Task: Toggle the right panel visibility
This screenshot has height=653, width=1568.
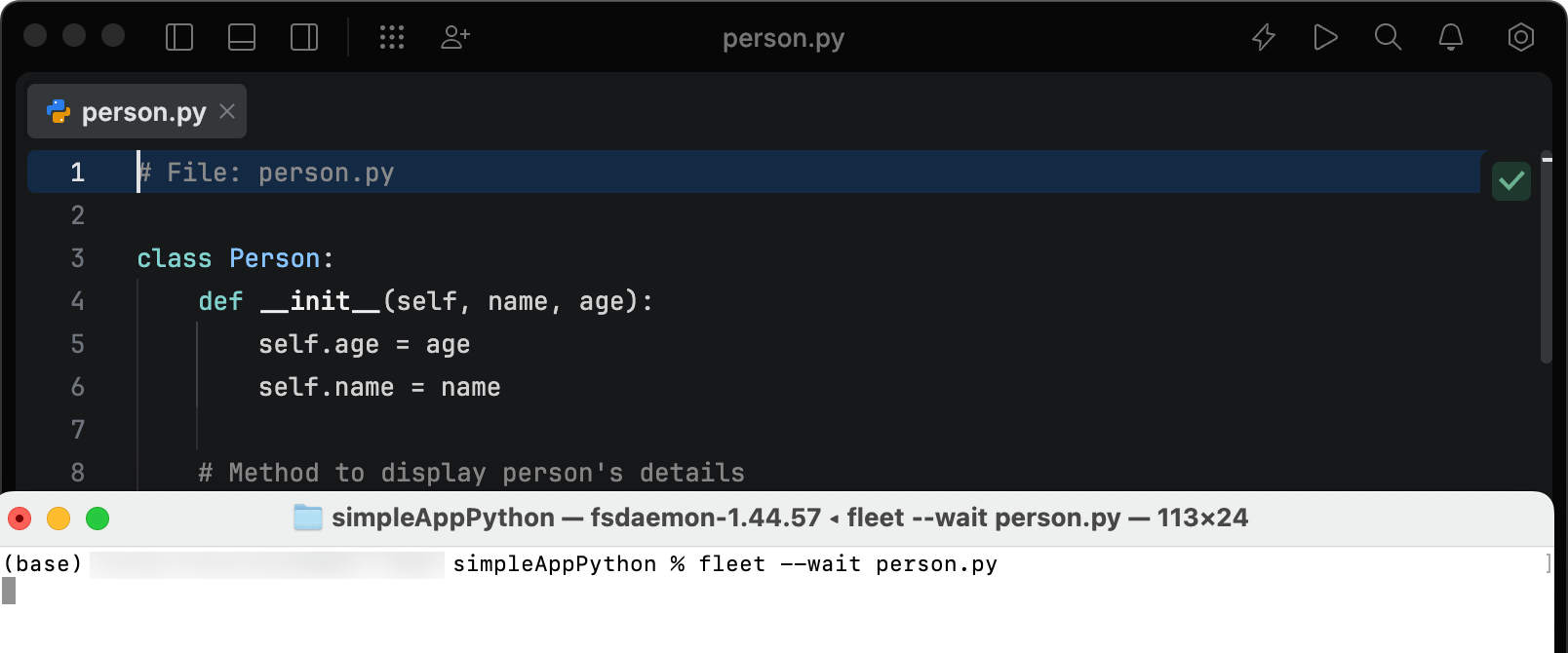Action: [304, 38]
